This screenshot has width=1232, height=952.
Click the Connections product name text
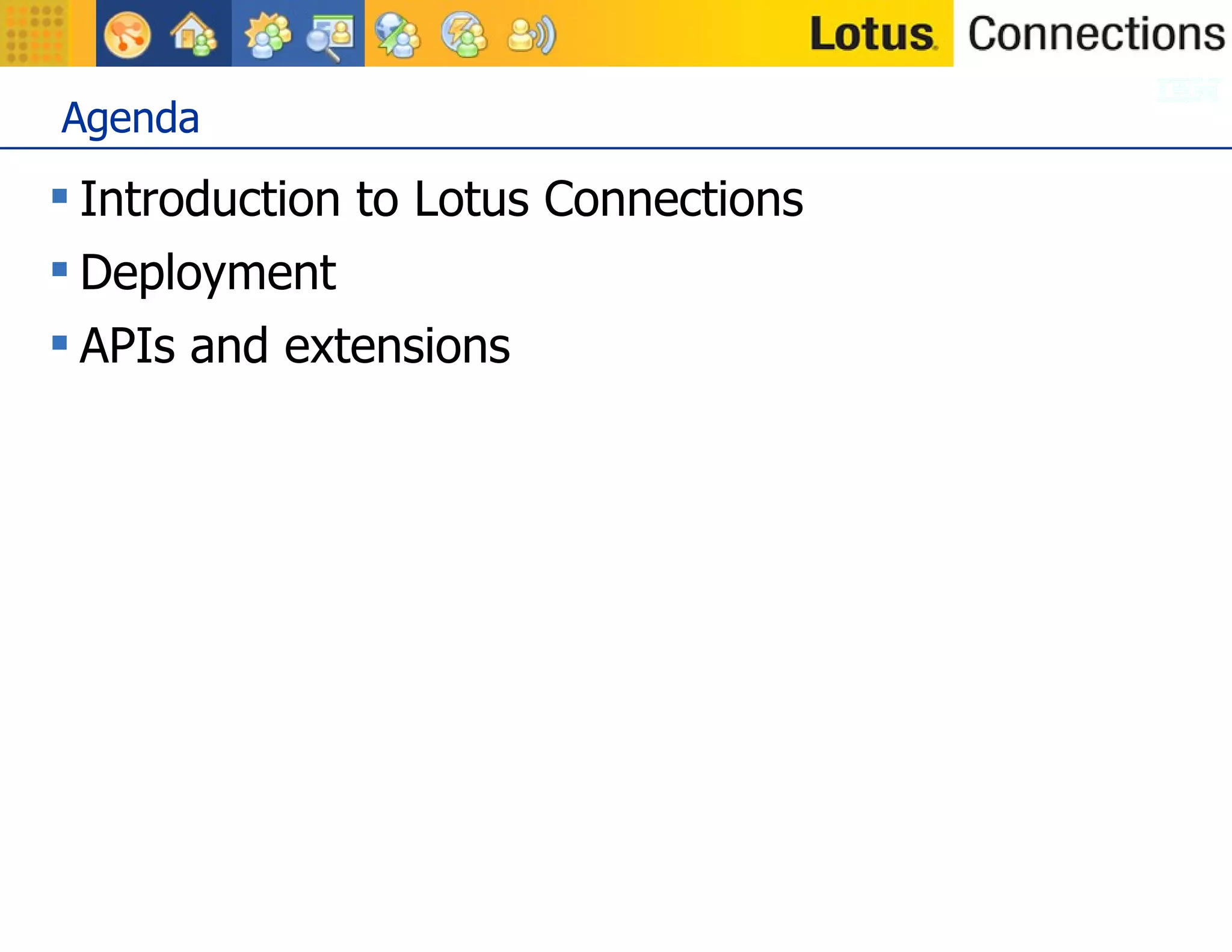click(1096, 34)
